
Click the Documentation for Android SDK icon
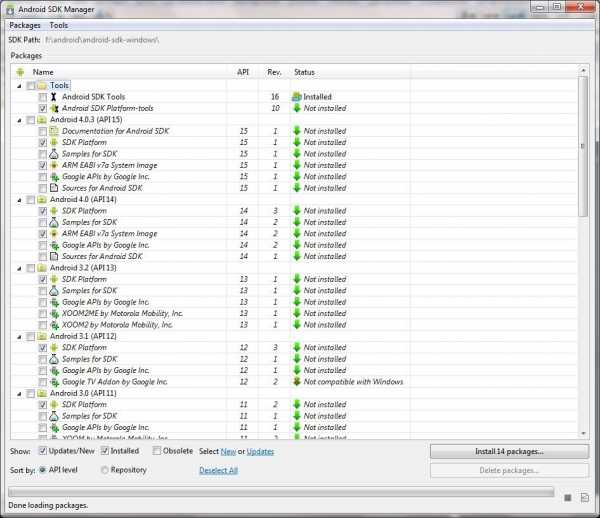coord(54,131)
